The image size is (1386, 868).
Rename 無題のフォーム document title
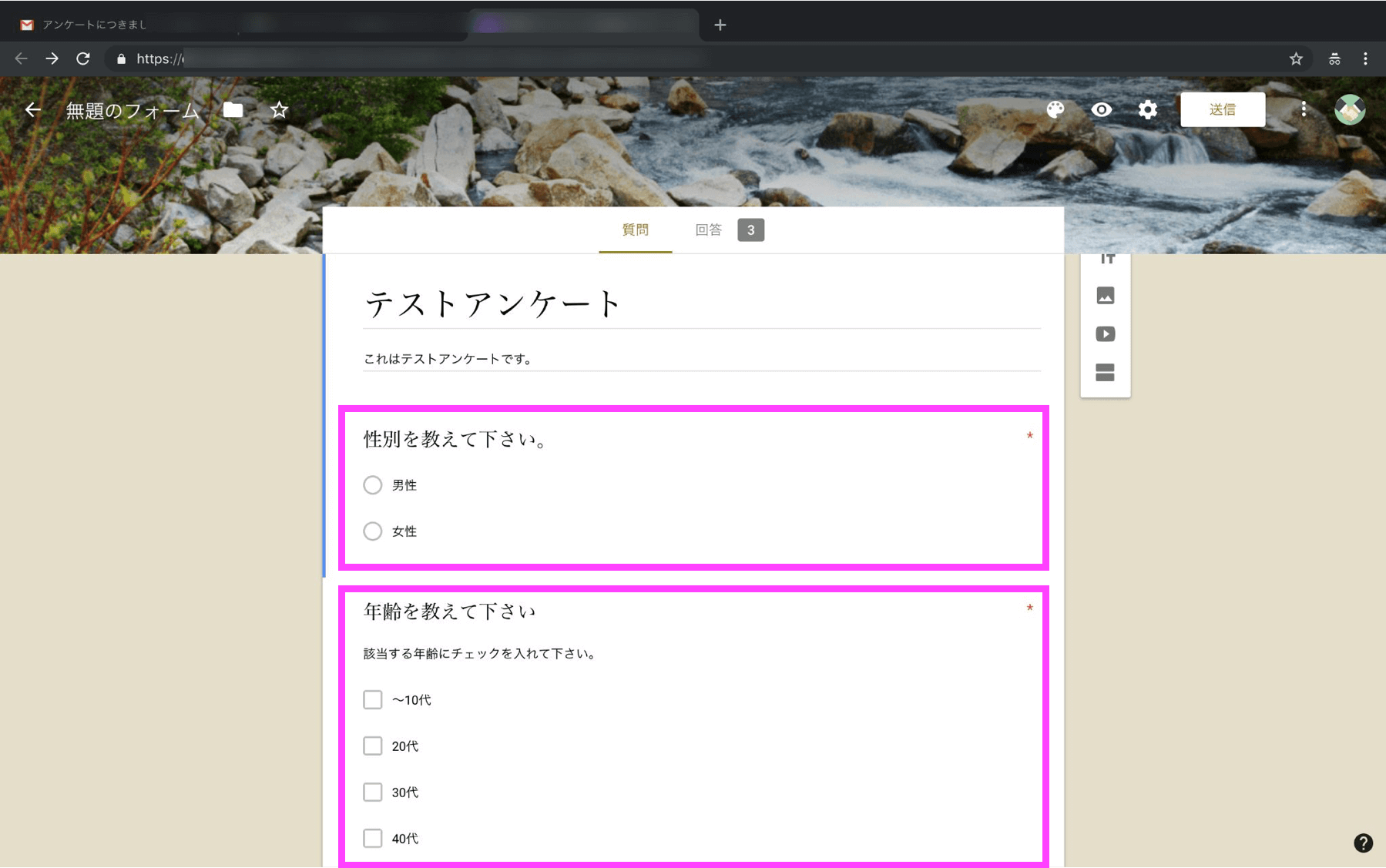tap(133, 111)
